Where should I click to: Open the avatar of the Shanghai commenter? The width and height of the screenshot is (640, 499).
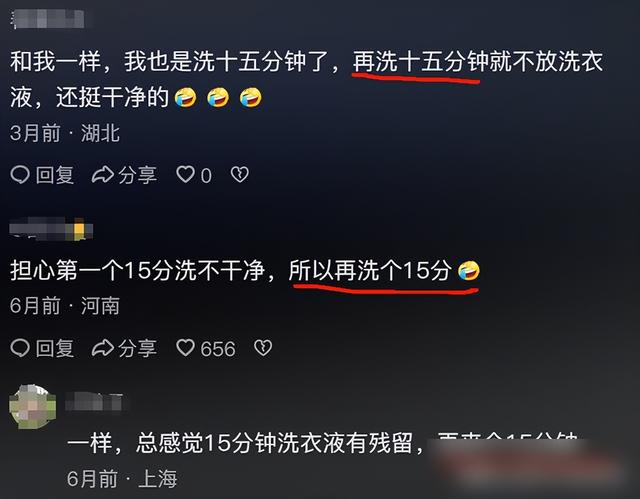[x=33, y=406]
